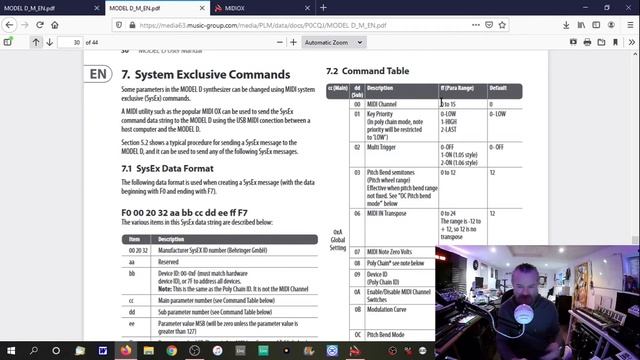The image size is (640, 360).
Task: Show Firefox sidebars
Action: pos(596,25)
